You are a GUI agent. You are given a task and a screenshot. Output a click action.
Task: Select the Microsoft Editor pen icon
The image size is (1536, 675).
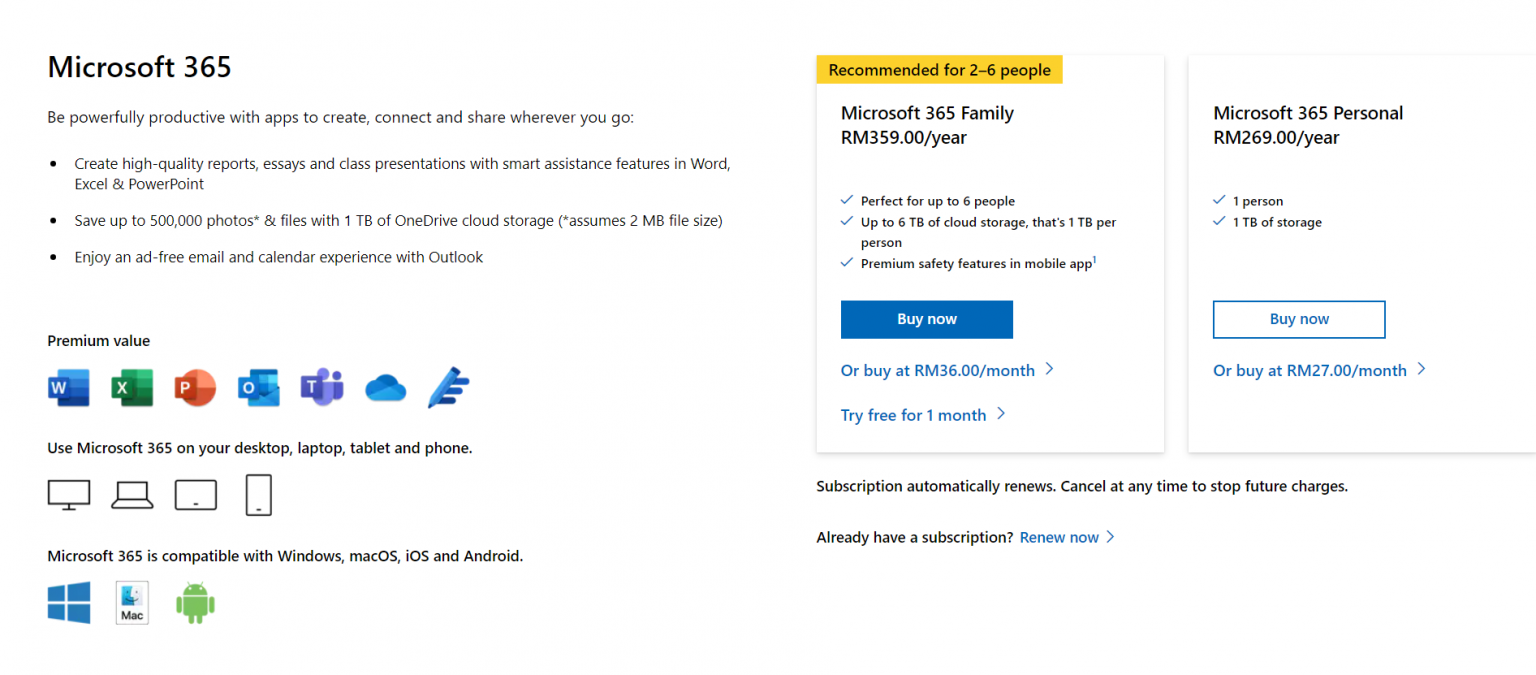click(448, 388)
